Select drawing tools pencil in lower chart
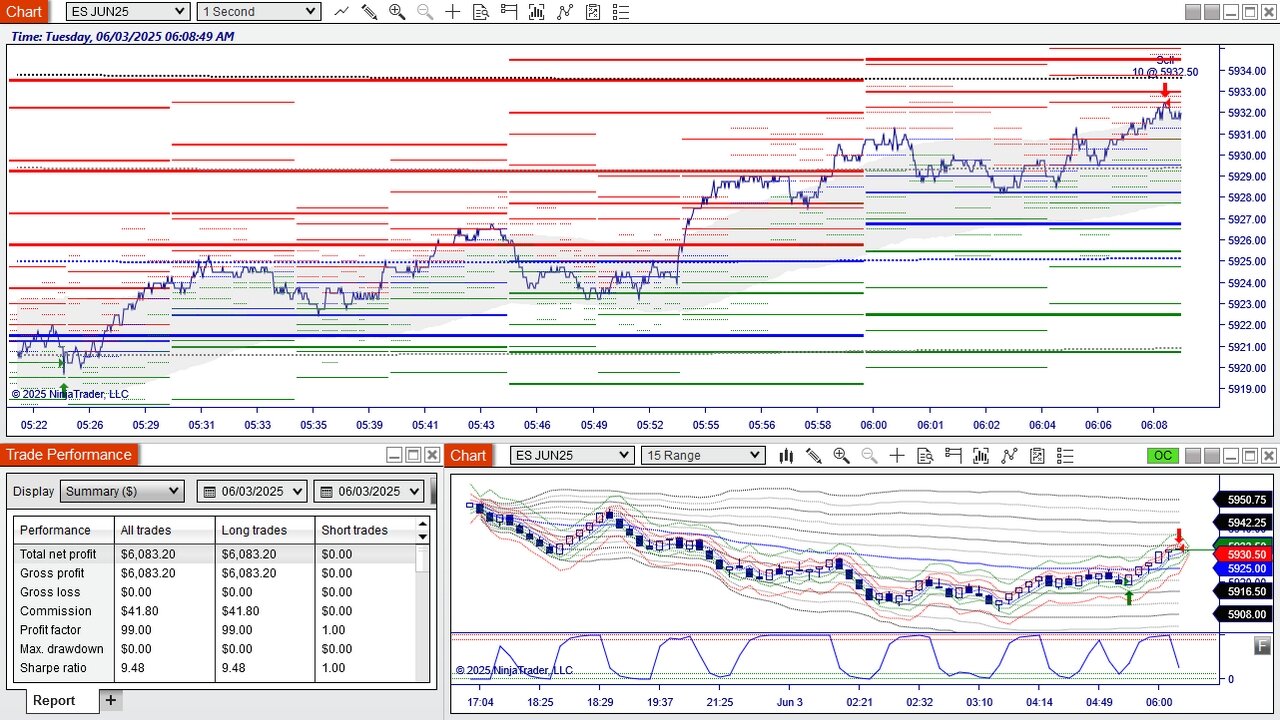Viewport: 1280px width, 720px height. point(814,456)
